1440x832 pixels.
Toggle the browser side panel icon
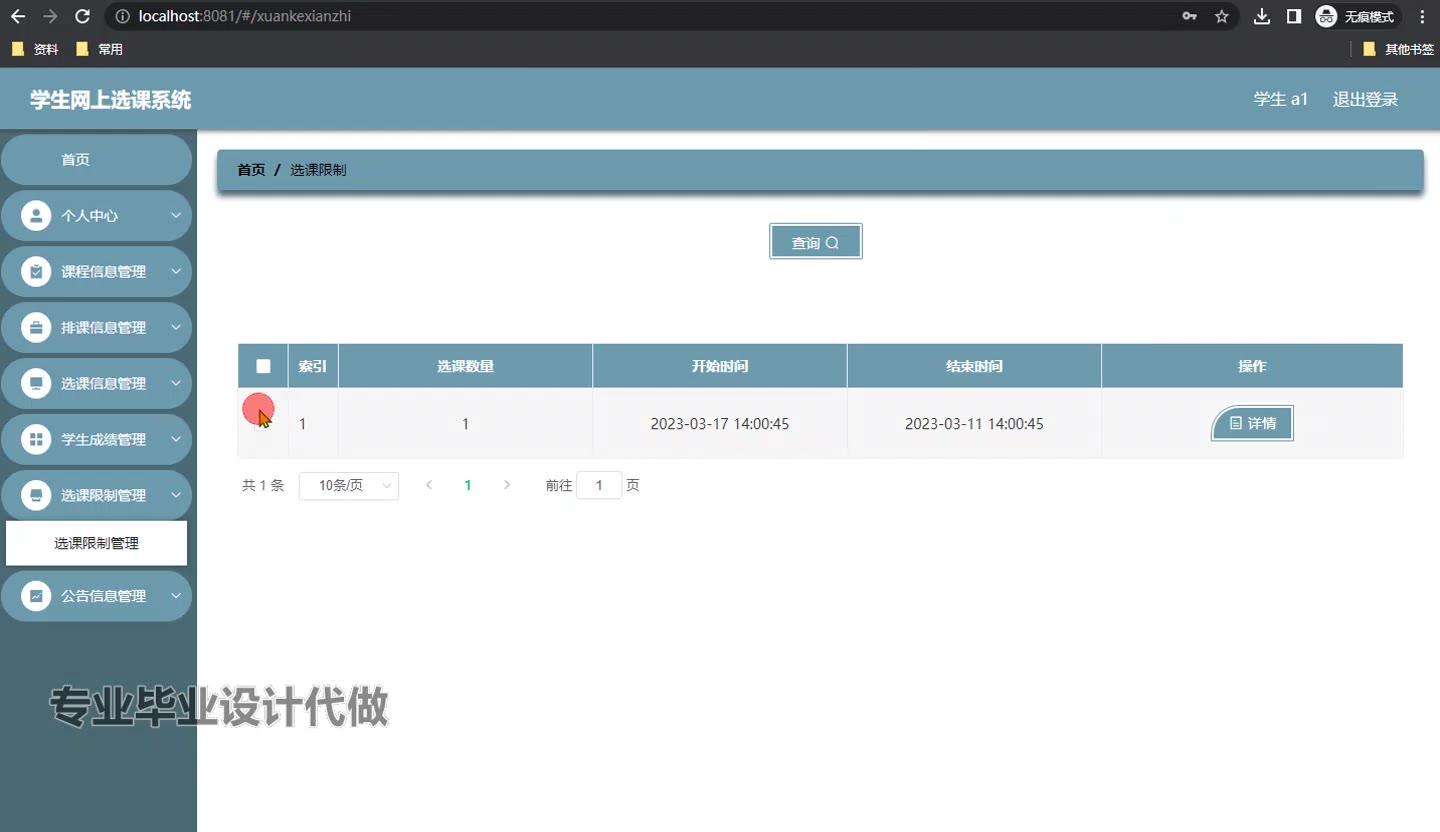[1293, 16]
